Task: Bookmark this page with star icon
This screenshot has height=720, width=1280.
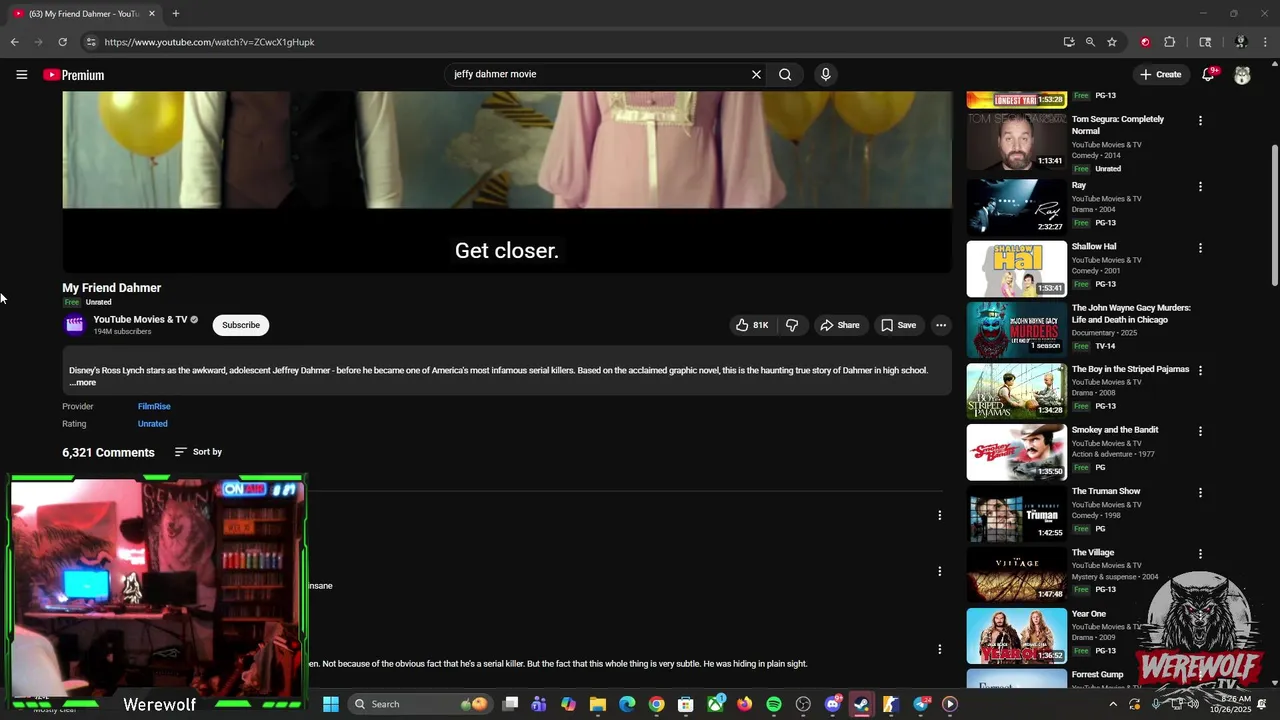Action: click(x=1112, y=42)
